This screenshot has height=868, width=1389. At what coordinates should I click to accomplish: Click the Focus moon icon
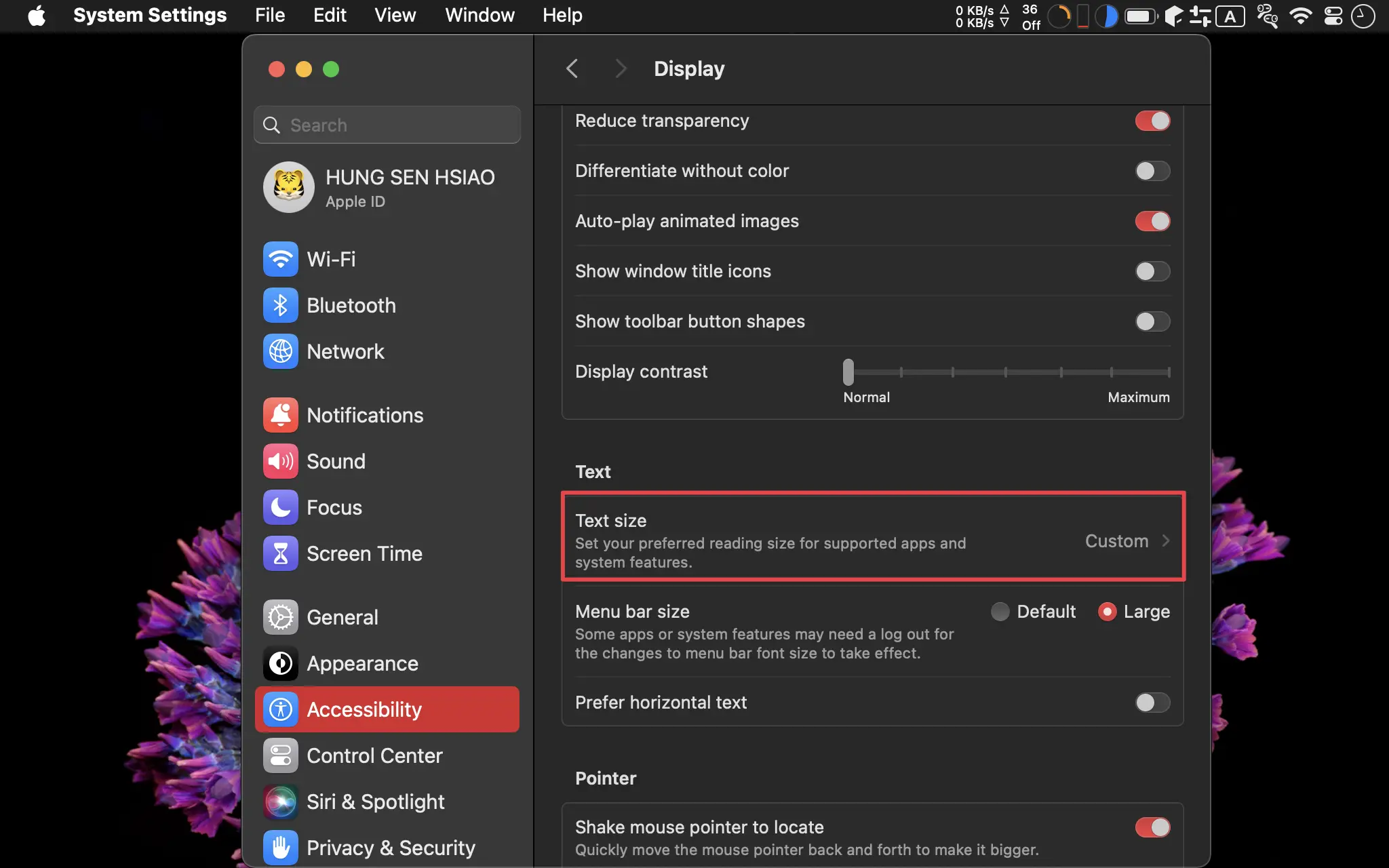280,507
